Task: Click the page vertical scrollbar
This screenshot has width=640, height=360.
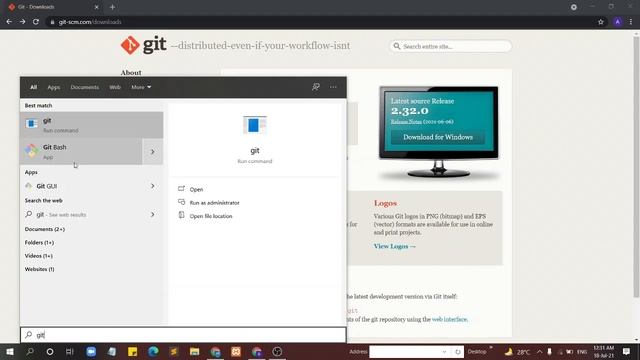Action: (x=636, y=167)
